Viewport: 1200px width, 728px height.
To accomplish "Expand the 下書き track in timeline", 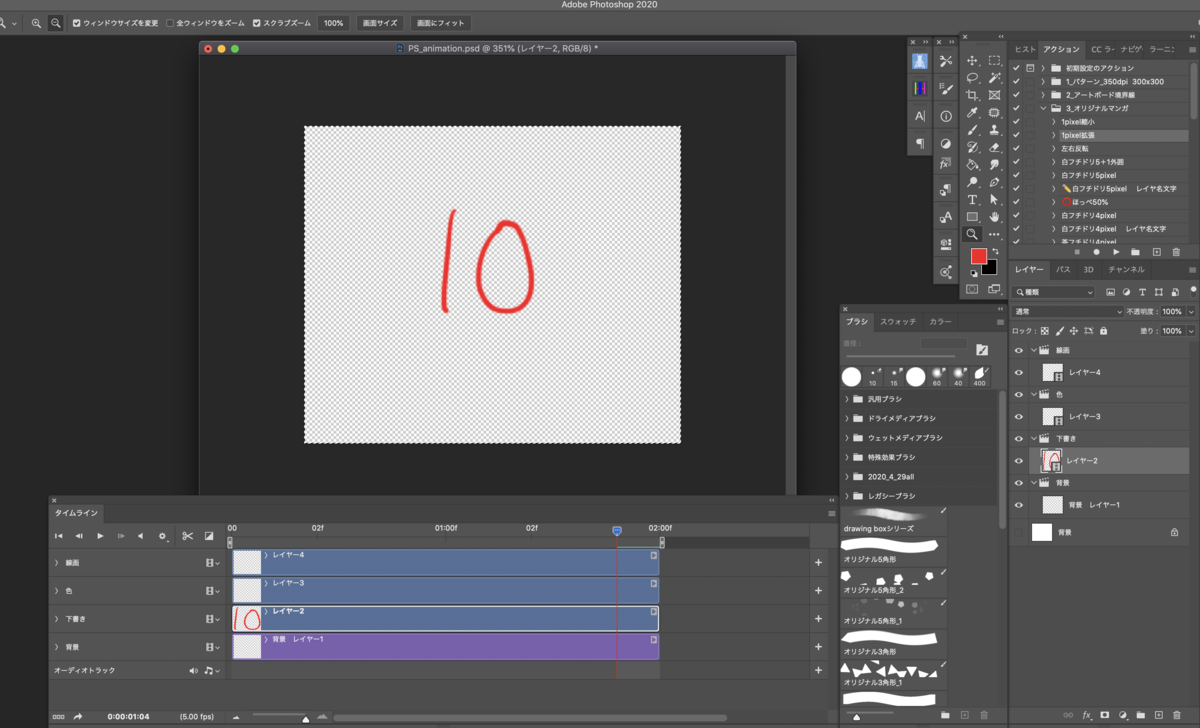I will [57, 619].
